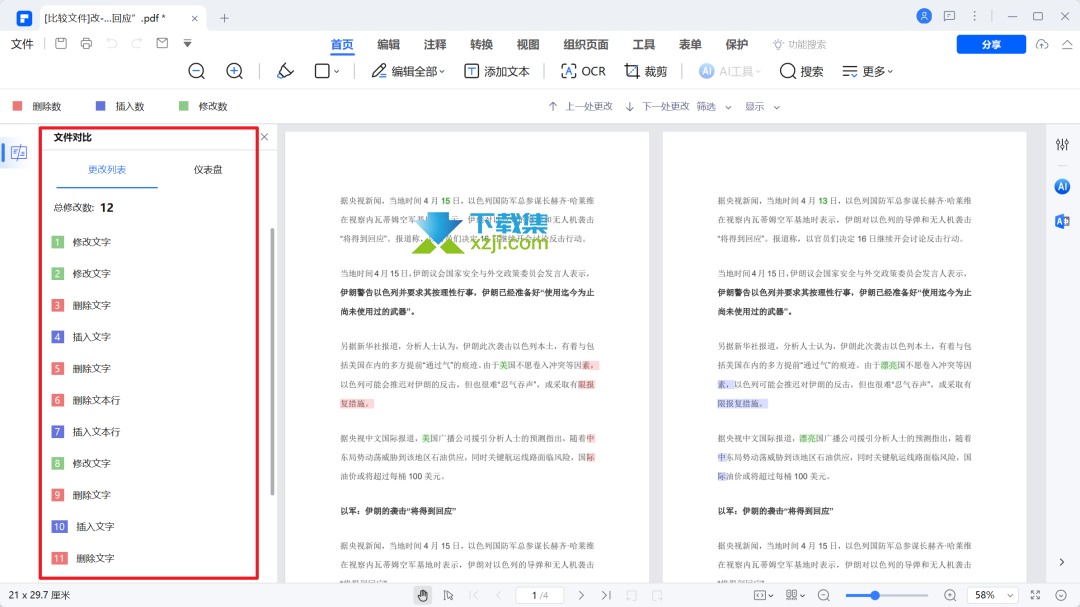Click the blue 分享 button
This screenshot has width=1080, height=607.
[x=991, y=44]
